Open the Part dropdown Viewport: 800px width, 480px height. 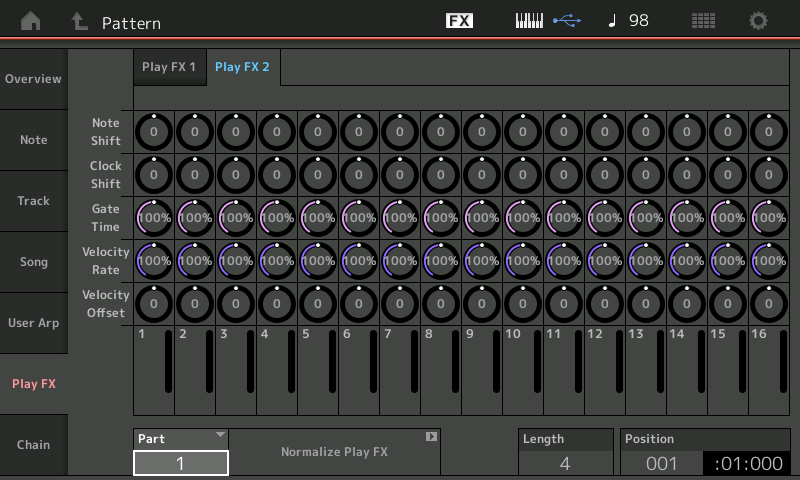[181, 439]
